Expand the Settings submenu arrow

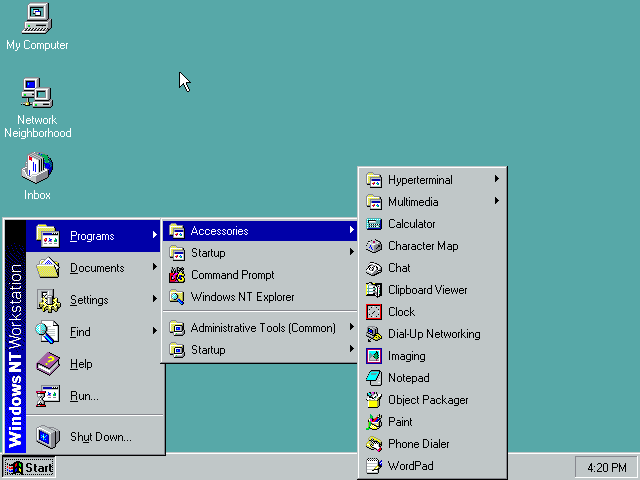155,299
